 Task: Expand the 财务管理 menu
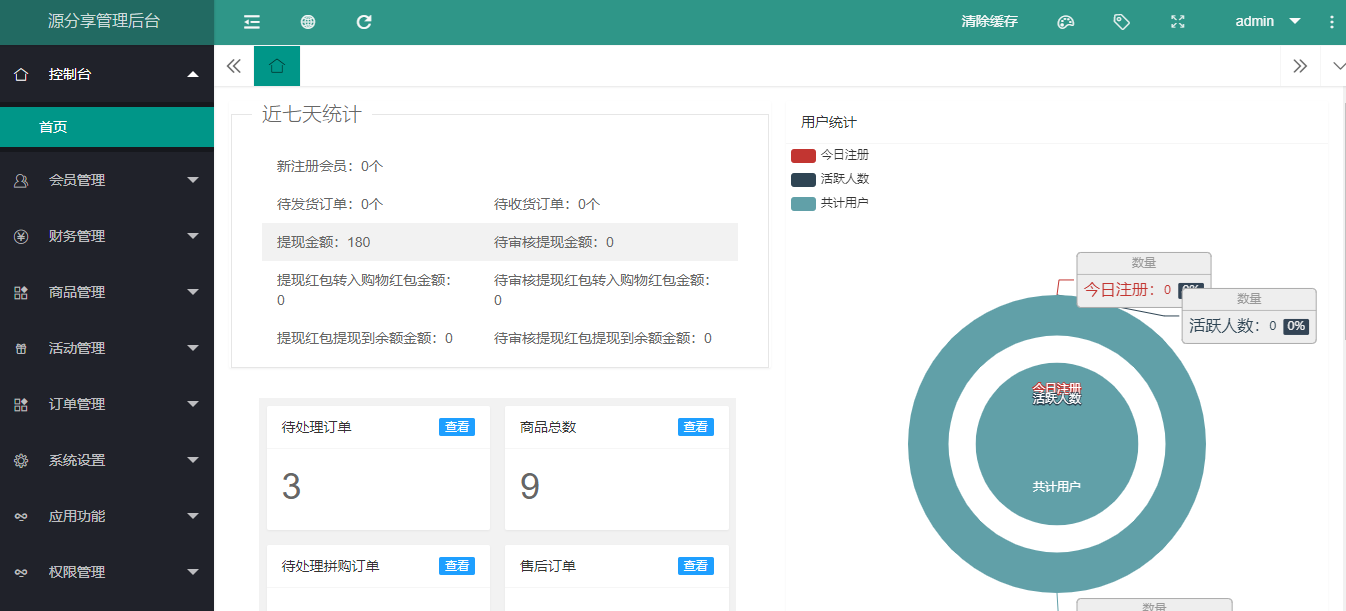[x=193, y=236]
